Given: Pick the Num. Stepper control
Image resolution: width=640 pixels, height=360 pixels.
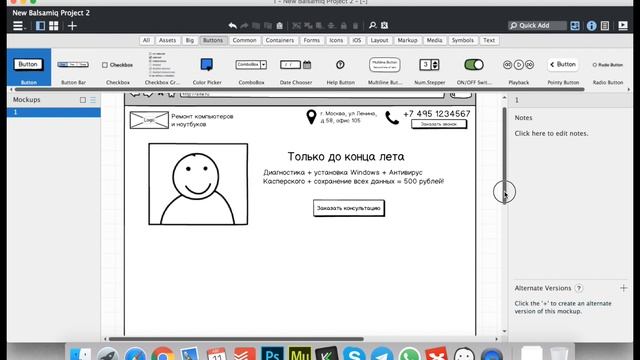Looking at the screenshot, I should click(x=429, y=67).
